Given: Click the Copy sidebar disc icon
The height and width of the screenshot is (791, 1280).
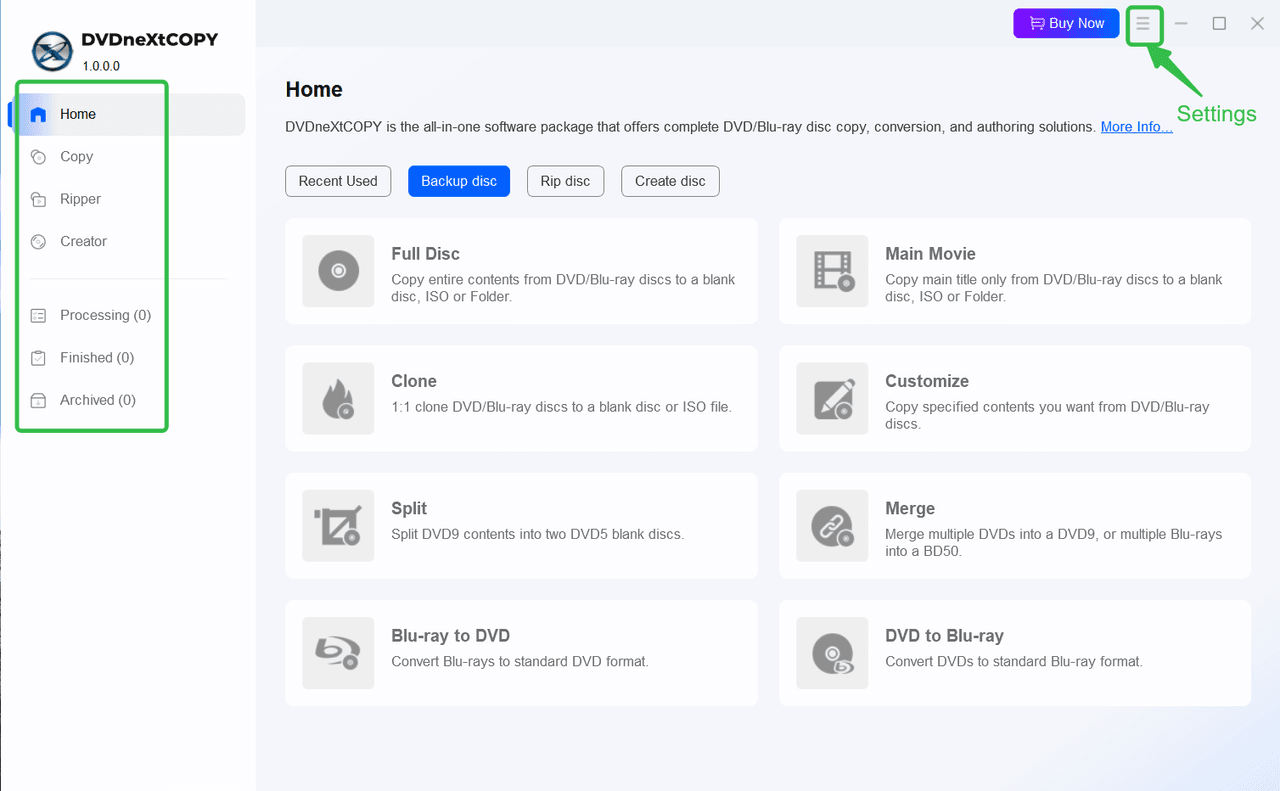Looking at the screenshot, I should pos(38,157).
